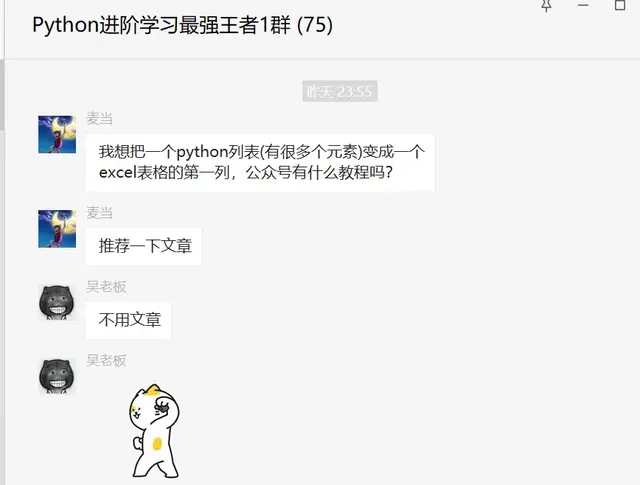Open 吴老板's avatar beside 不用文章

(57, 303)
